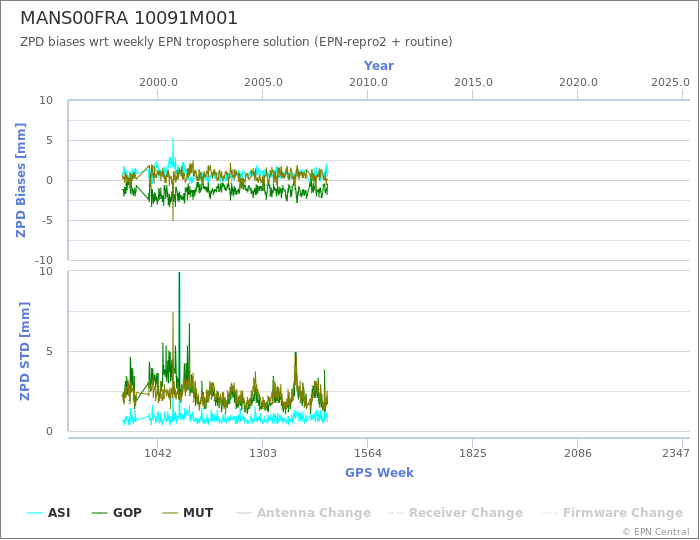Click the 1825 GPS week tick label
This screenshot has height=540, width=700.
[473, 453]
